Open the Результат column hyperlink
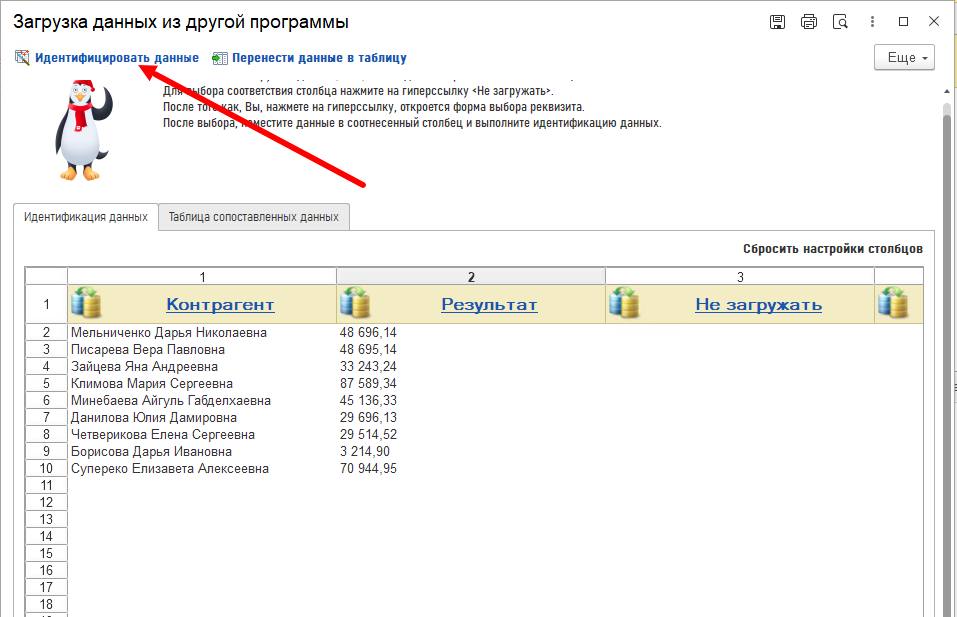Screen dimensions: 957x617 click(x=489, y=304)
